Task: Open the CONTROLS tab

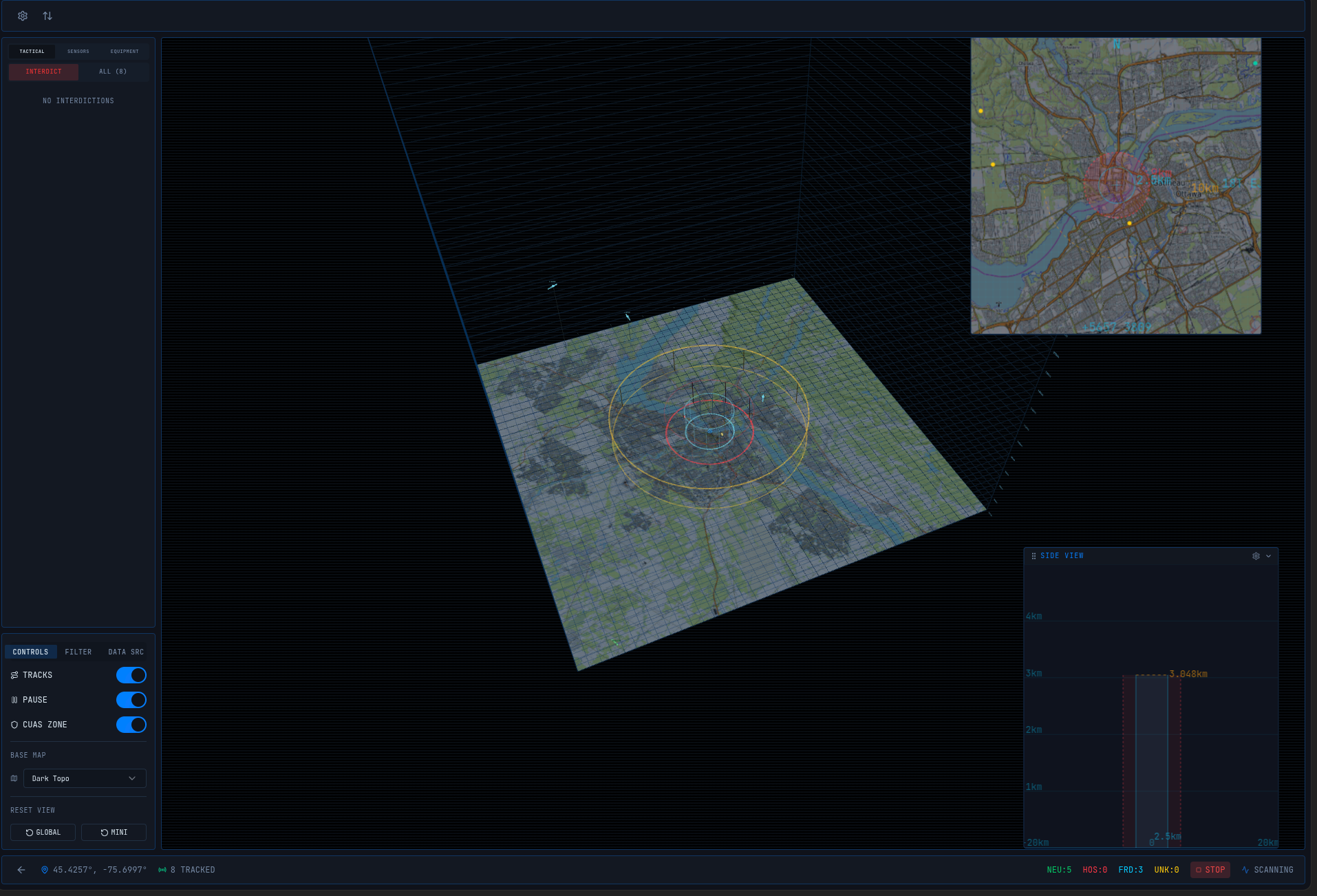Action: pyautogui.click(x=30, y=652)
